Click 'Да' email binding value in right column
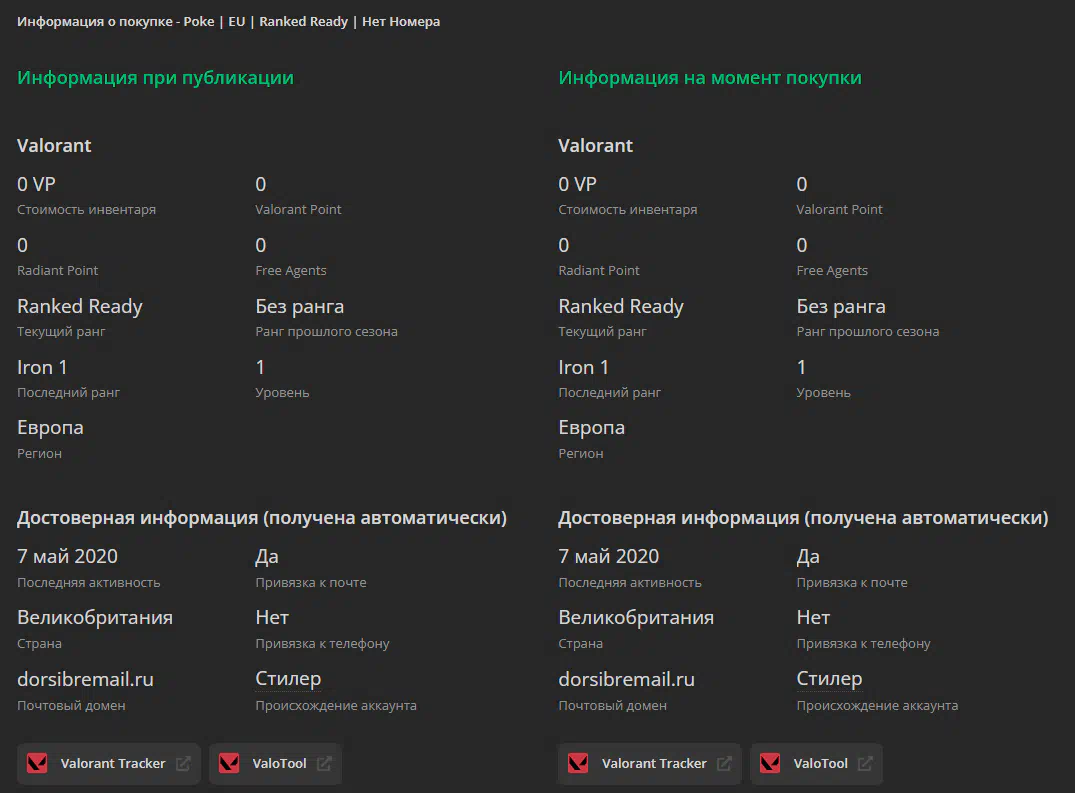Image resolution: width=1075 pixels, height=793 pixels. click(x=808, y=557)
